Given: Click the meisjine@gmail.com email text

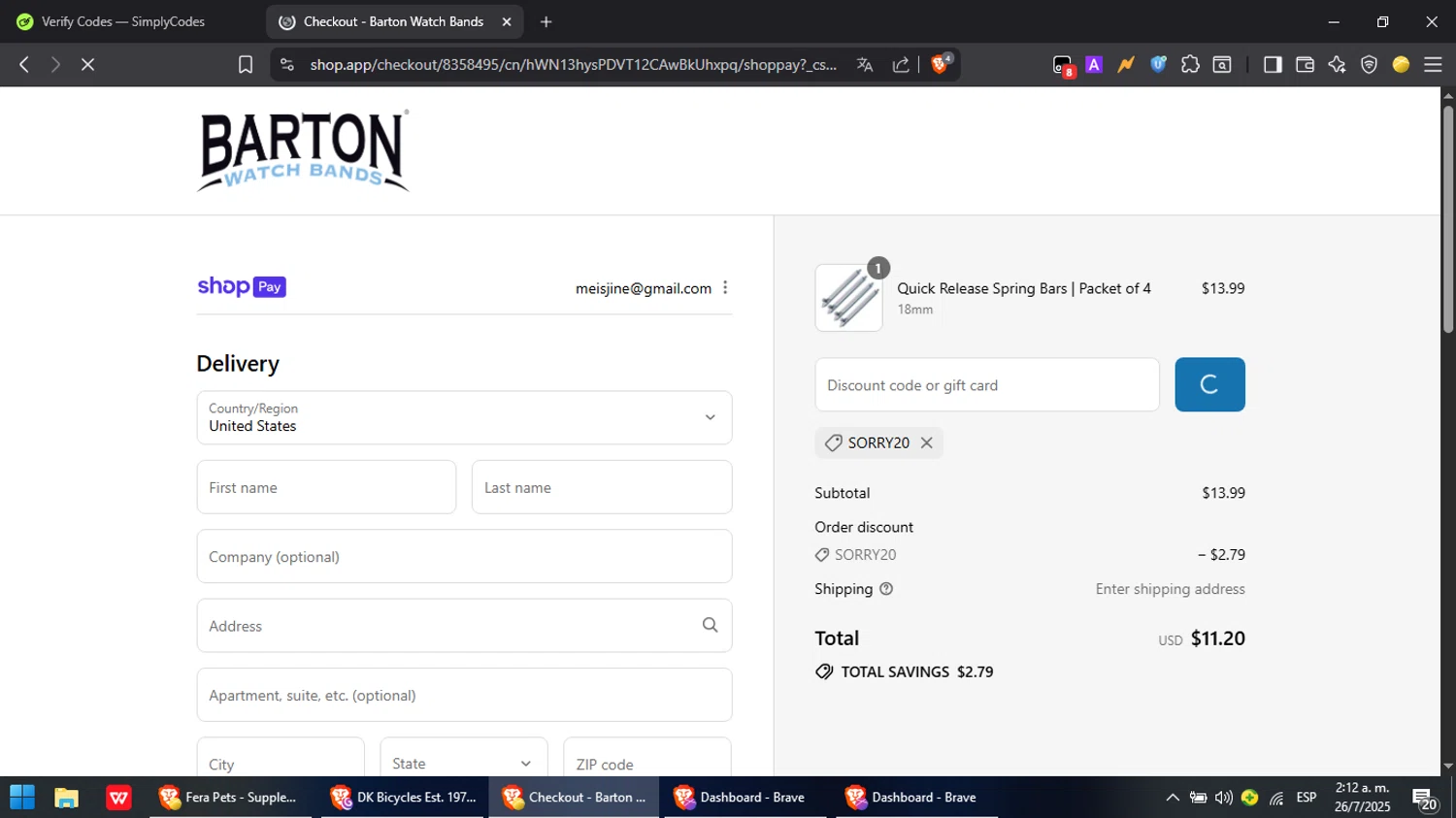Looking at the screenshot, I should pyautogui.click(x=644, y=288).
